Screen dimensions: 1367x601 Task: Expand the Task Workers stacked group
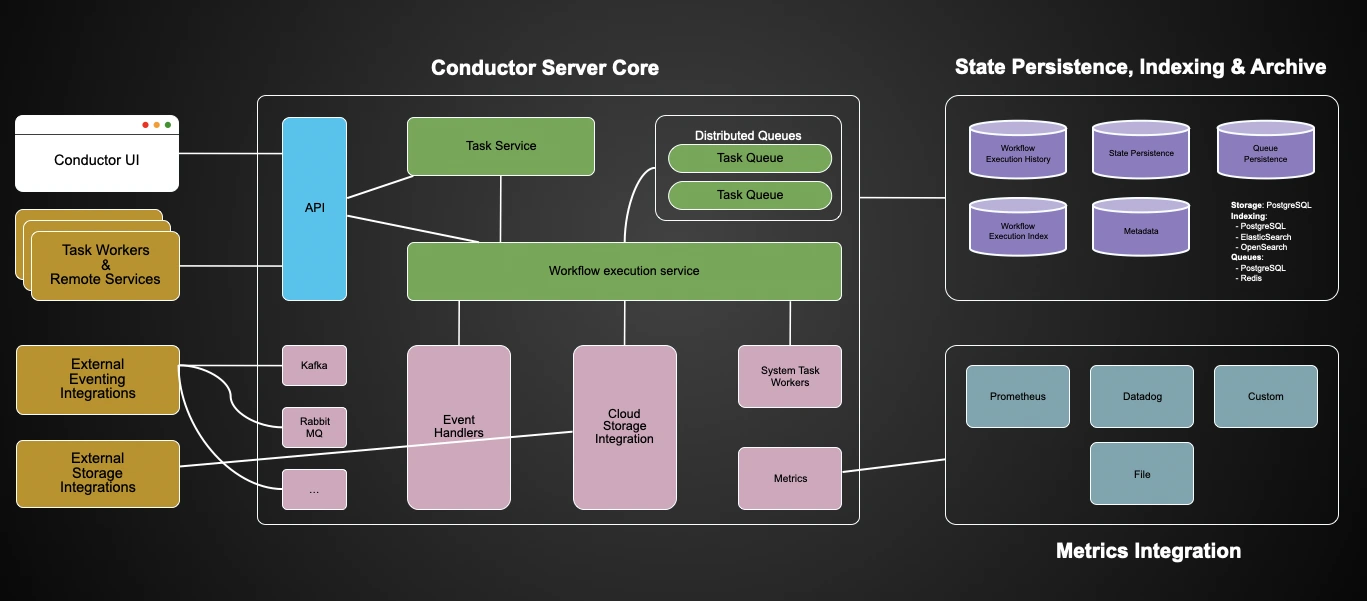point(105,264)
